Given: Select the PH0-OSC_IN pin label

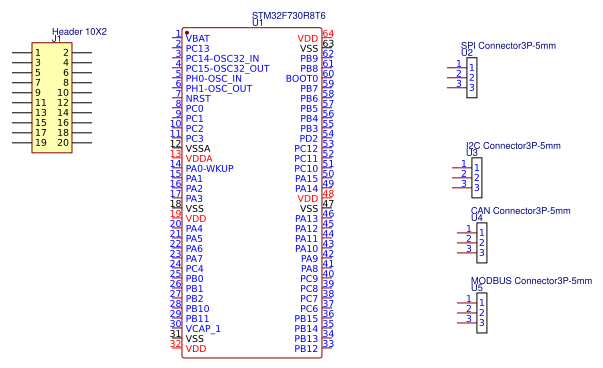Looking at the screenshot, I should [213, 78].
